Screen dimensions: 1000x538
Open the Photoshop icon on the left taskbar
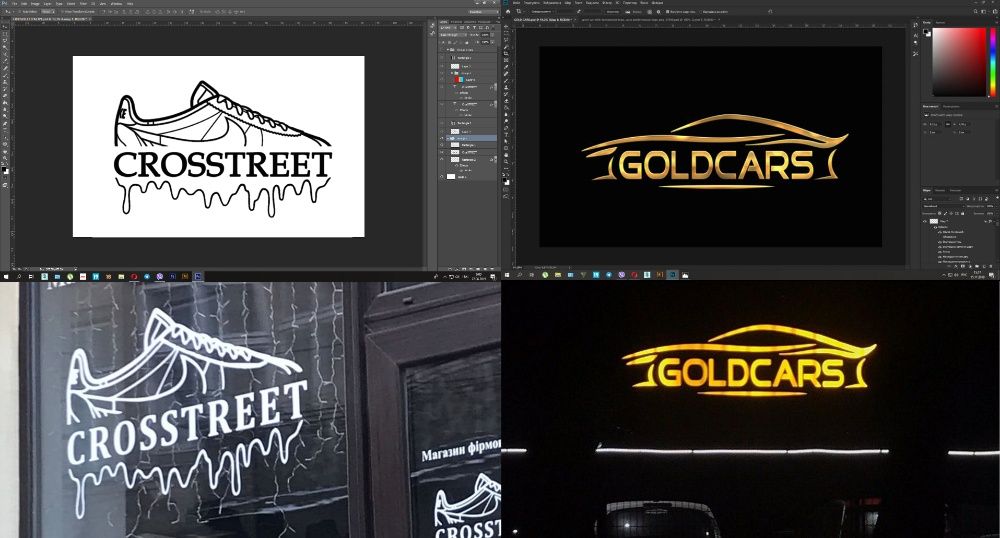point(198,276)
